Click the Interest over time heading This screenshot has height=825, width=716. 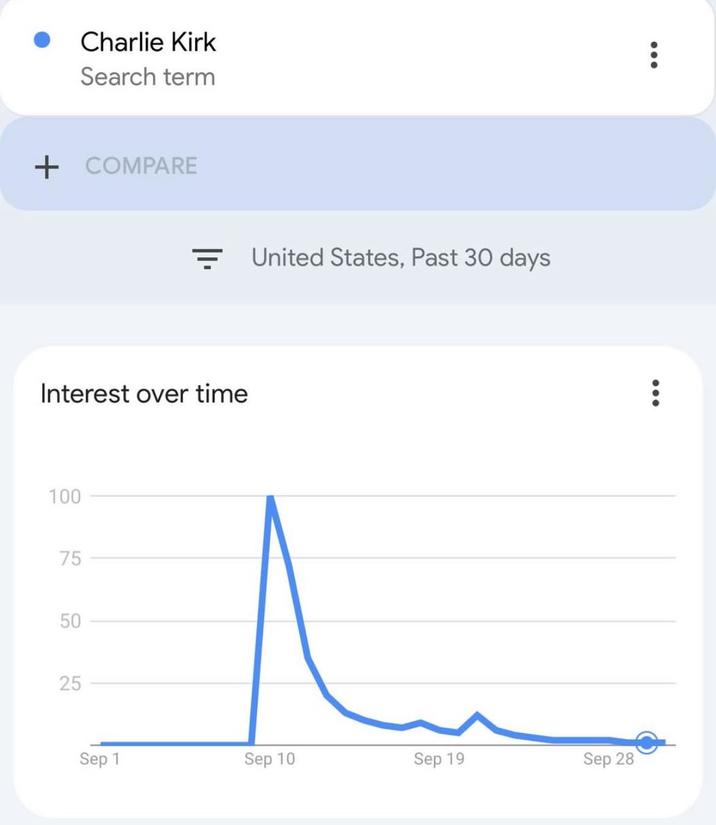click(143, 394)
